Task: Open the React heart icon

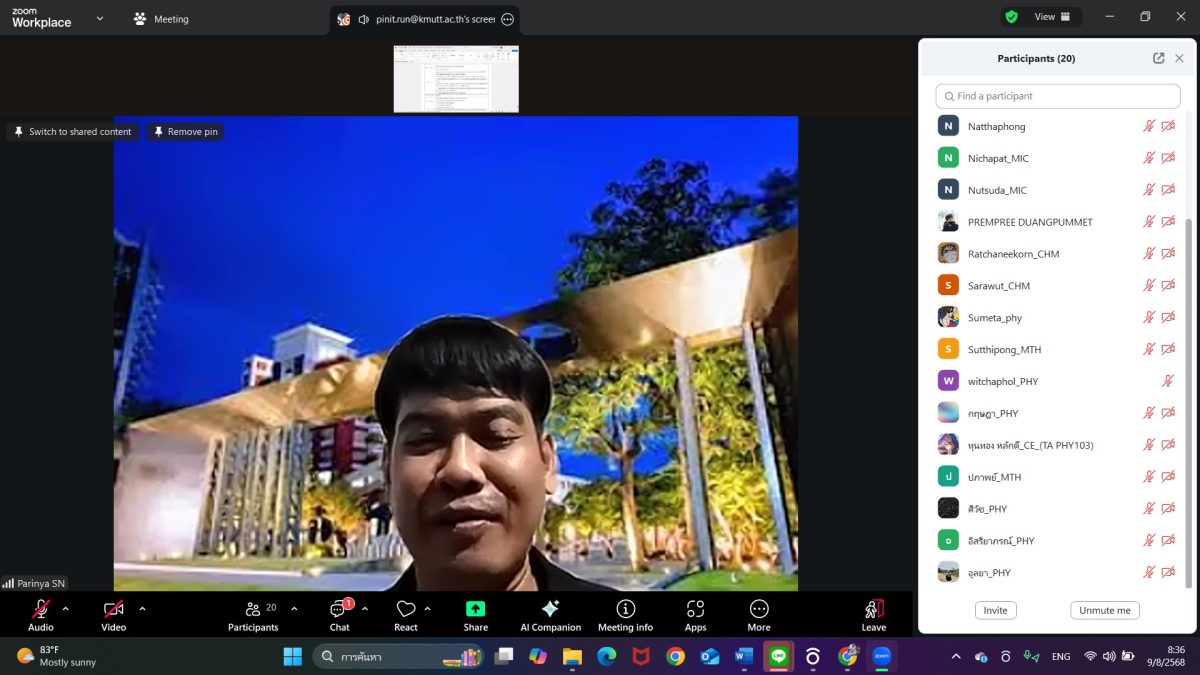Action: click(406, 615)
